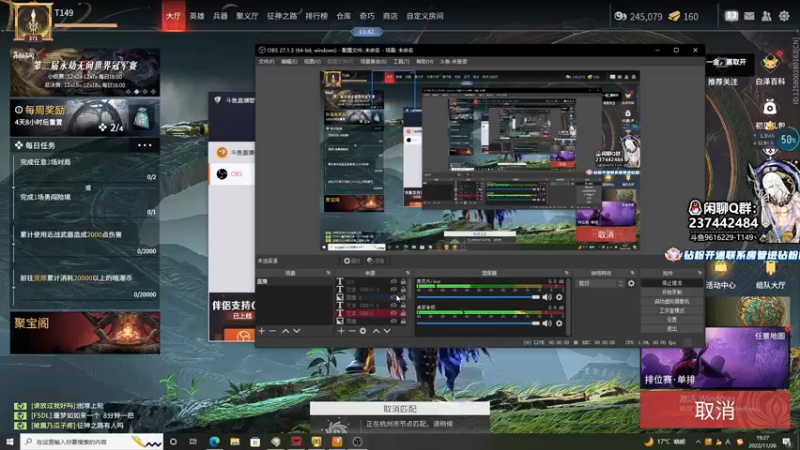The width and height of the screenshot is (800, 450).
Task: Mute the desktop audio speaker icon
Action: point(547,323)
